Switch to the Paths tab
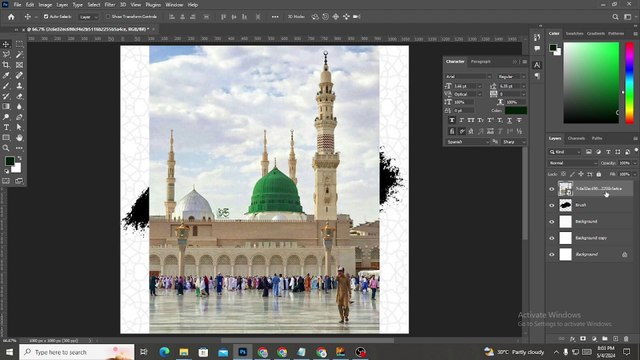 [x=597, y=138]
